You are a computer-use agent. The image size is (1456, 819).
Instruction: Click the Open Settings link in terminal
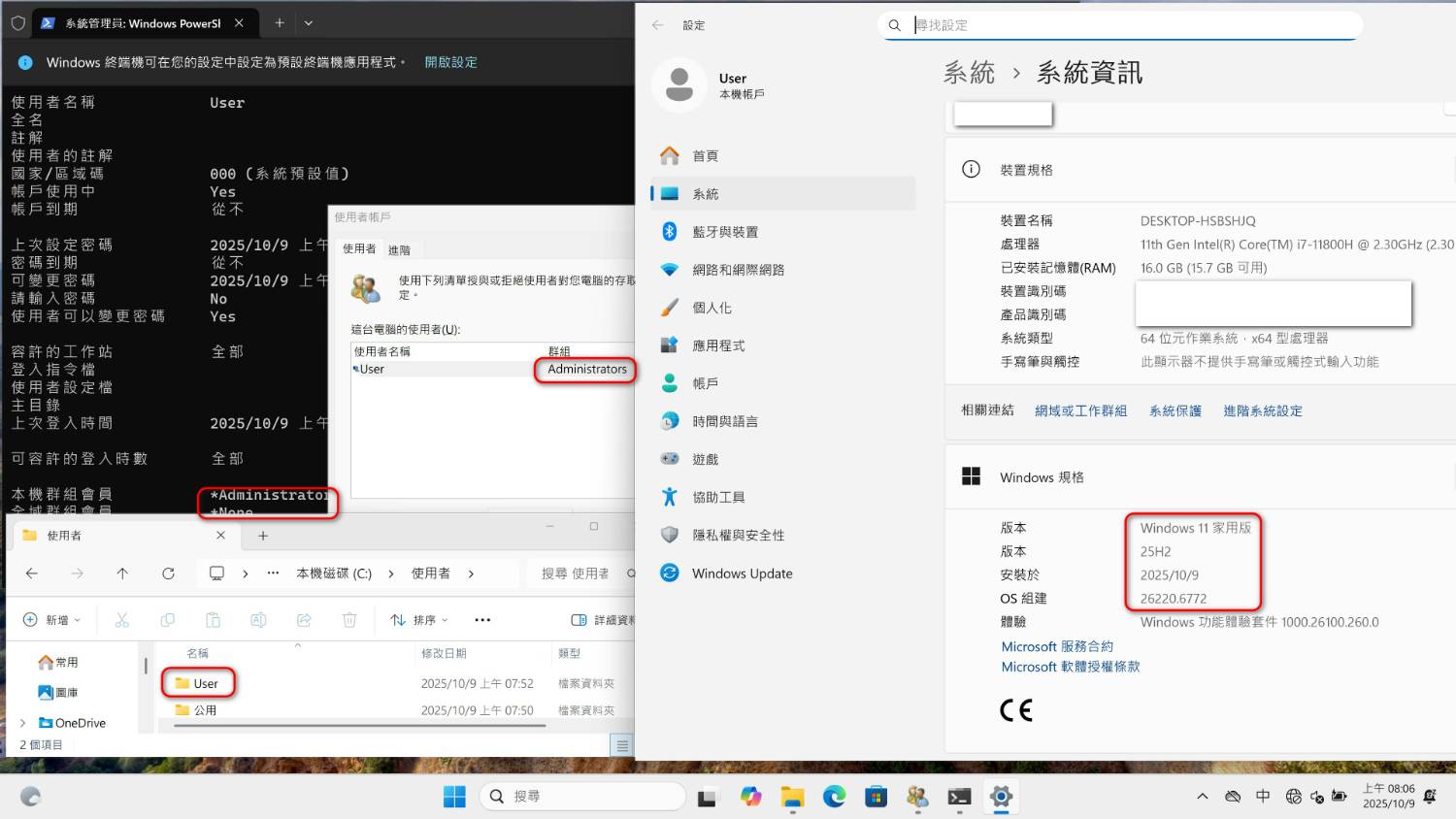coord(450,62)
